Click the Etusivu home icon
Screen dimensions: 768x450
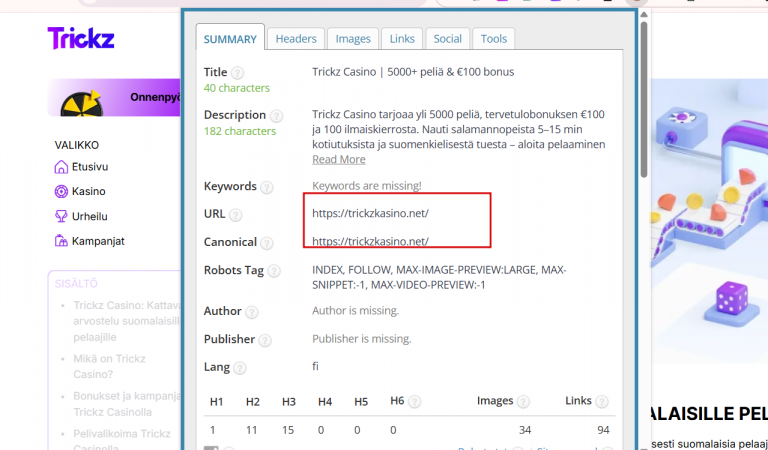61,167
